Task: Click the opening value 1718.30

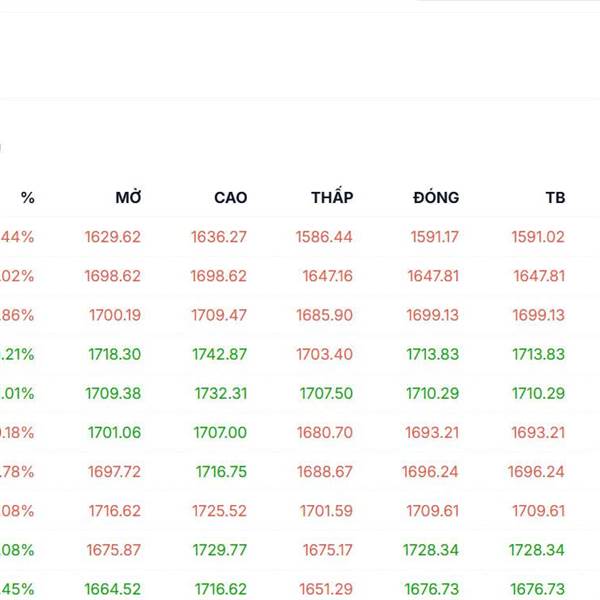Action: (115, 354)
